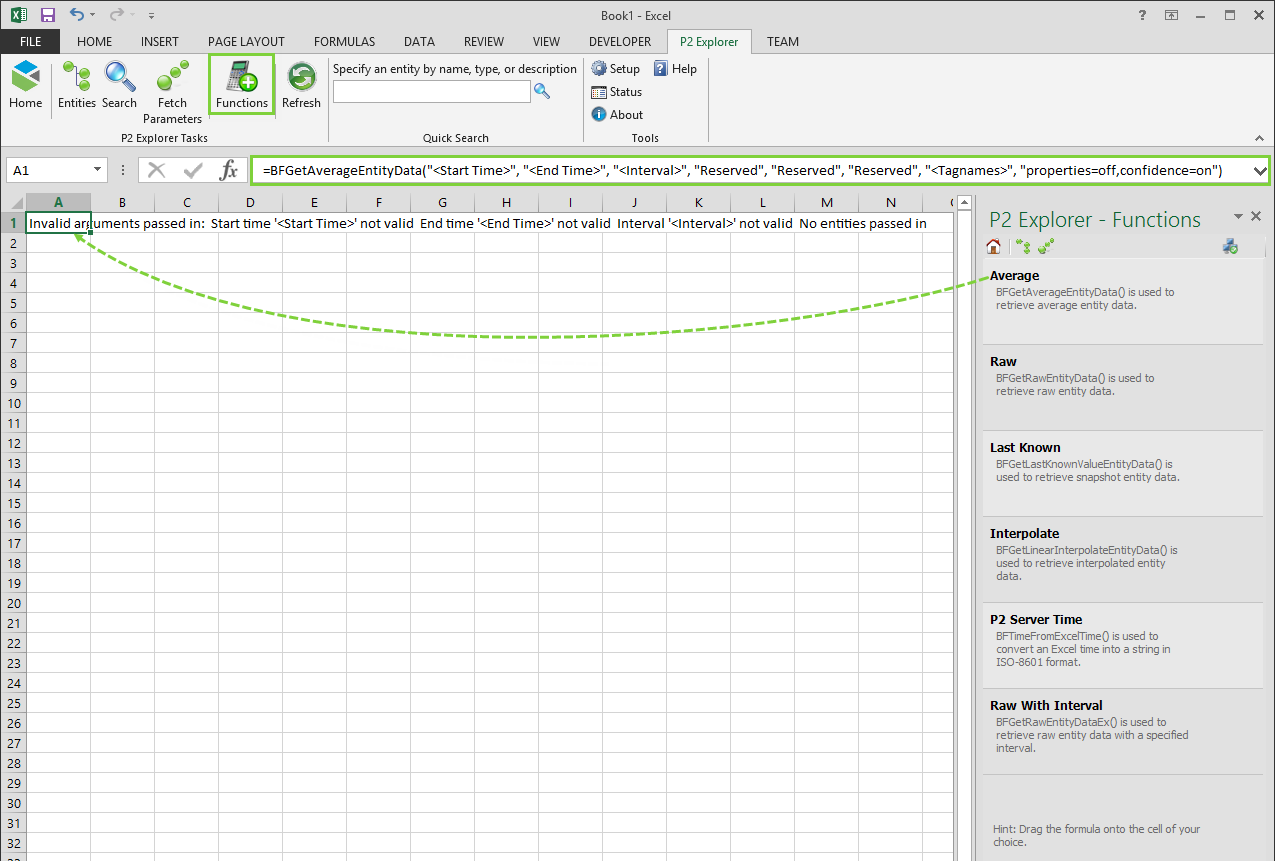Open the Search tool in P2 Explorer Tasks
1275x861 pixels.
119,84
